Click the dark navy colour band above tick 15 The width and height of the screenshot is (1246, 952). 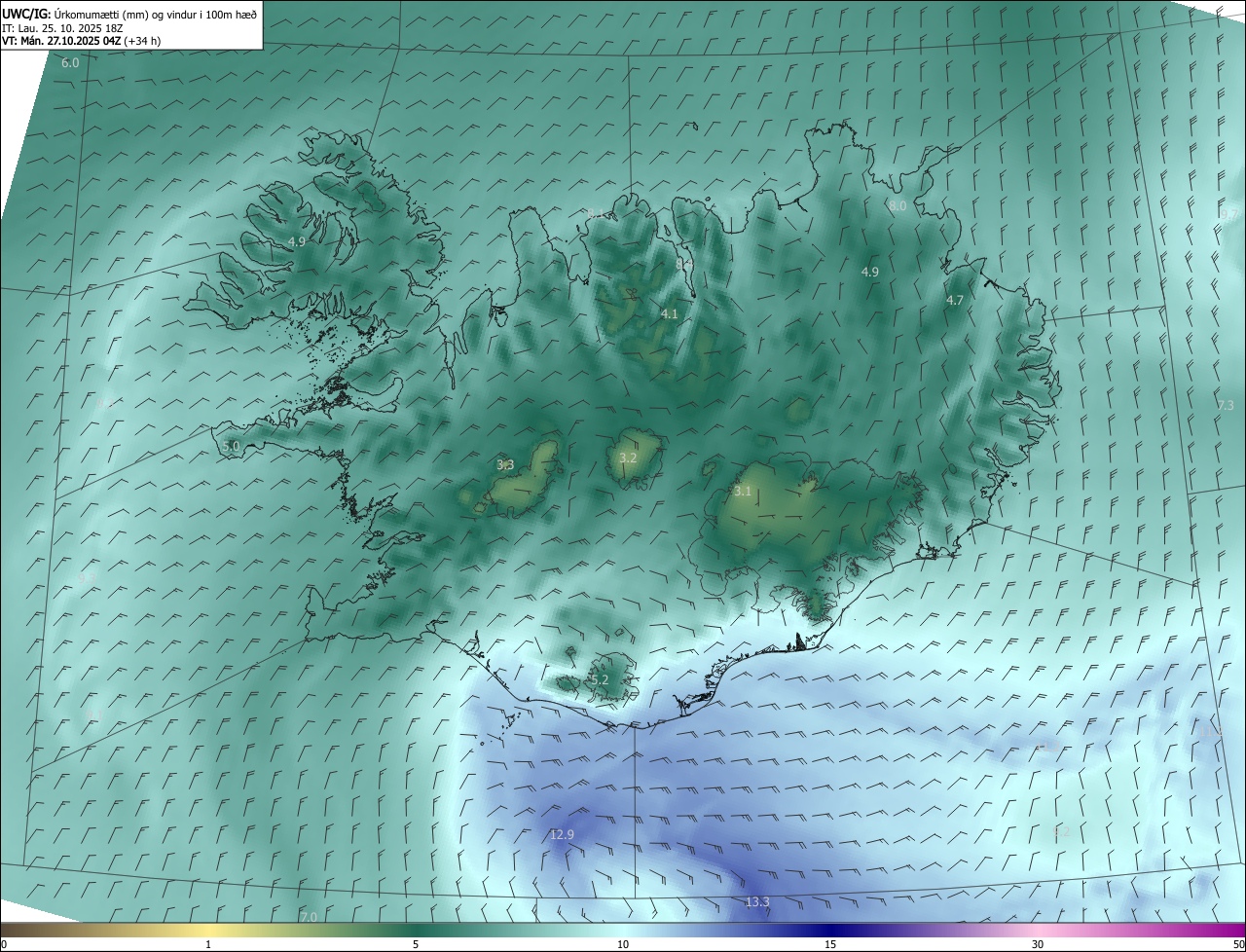830,930
